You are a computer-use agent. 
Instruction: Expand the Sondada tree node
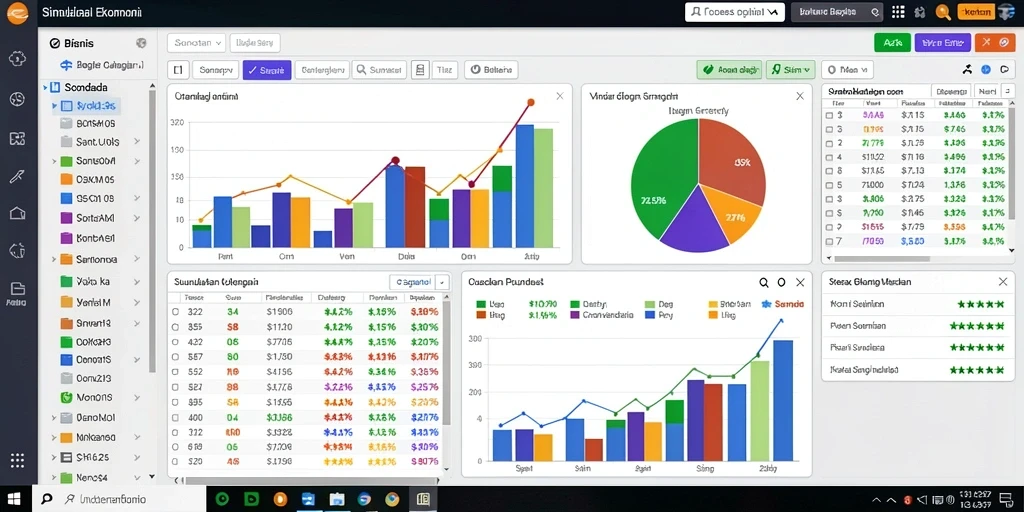pos(45,87)
